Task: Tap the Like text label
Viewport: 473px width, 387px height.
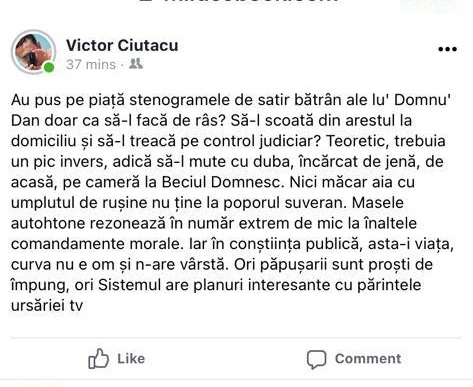Action: [x=131, y=359]
